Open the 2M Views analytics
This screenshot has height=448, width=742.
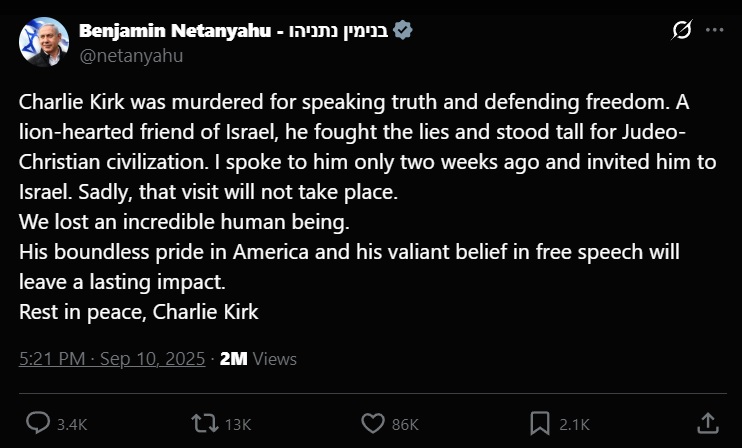pos(258,359)
